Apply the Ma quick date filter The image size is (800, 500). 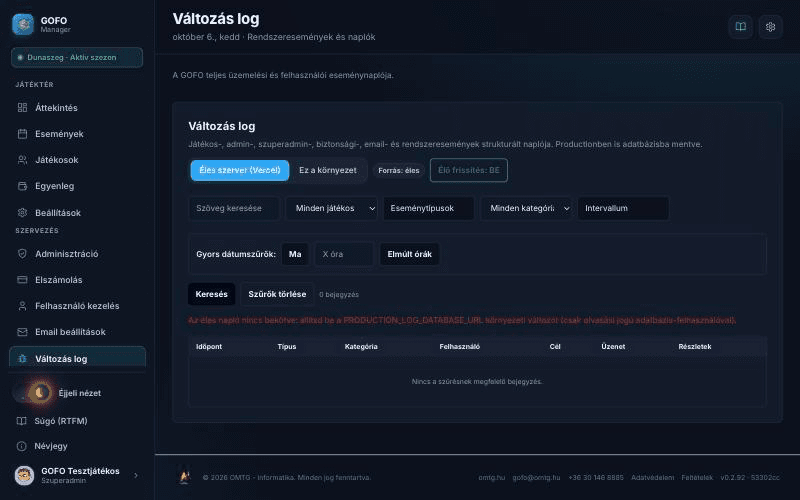pos(295,254)
